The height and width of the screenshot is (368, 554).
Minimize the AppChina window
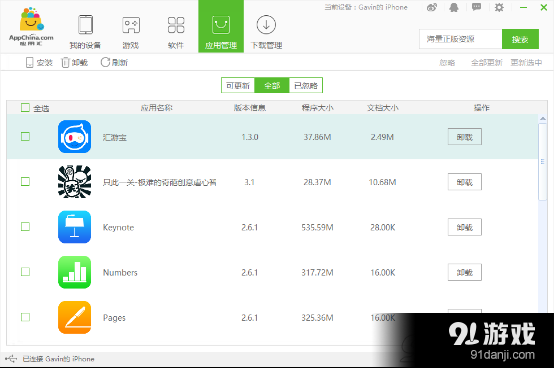(523, 7)
